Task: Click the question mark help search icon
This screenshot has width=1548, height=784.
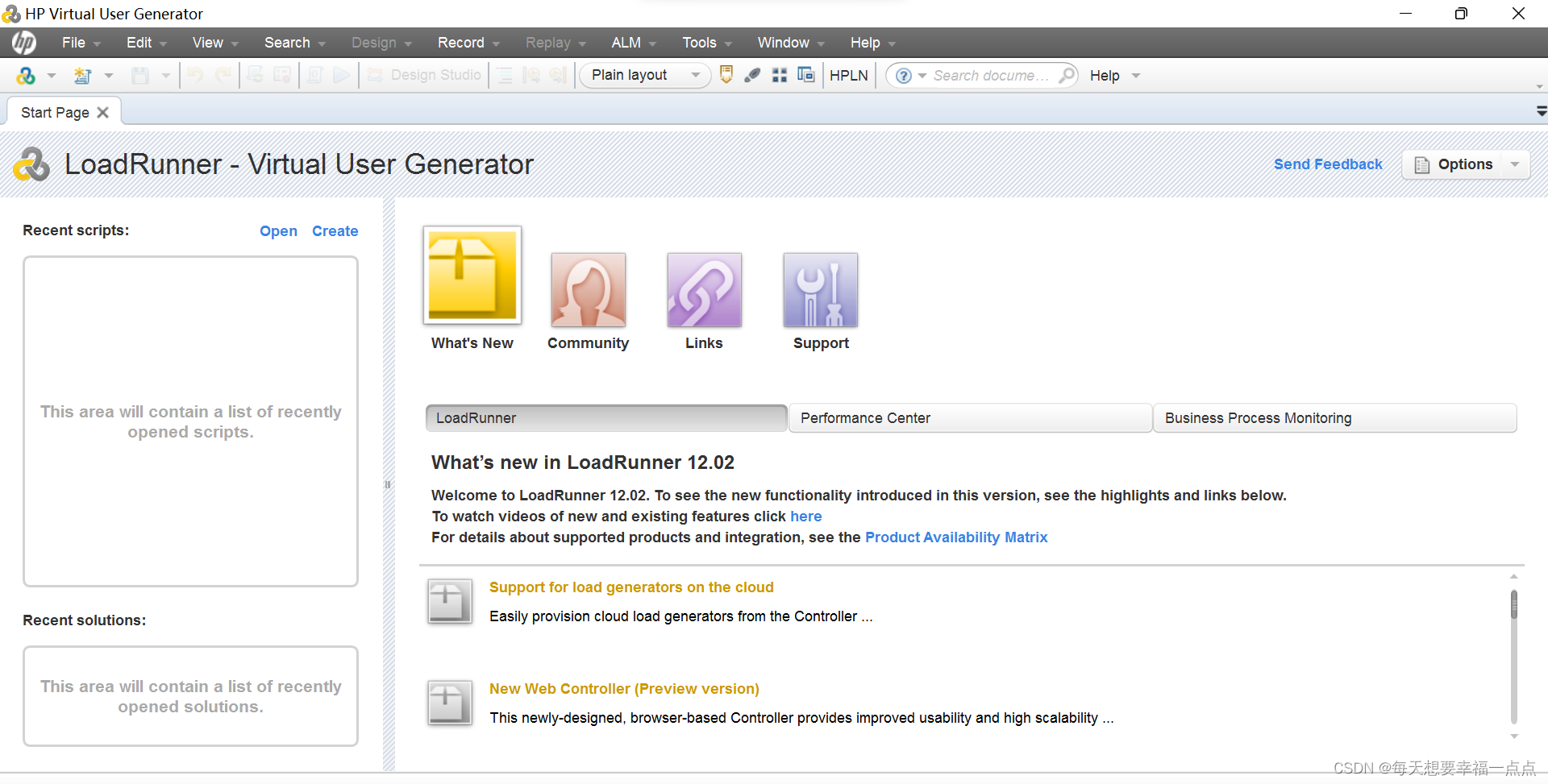Action: [904, 75]
